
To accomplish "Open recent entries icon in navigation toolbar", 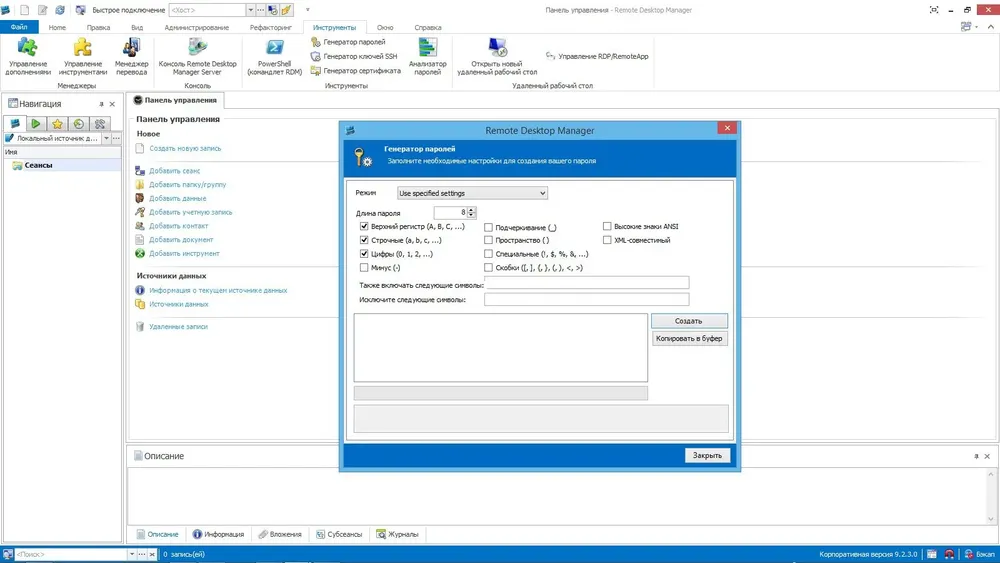I will pos(78,124).
